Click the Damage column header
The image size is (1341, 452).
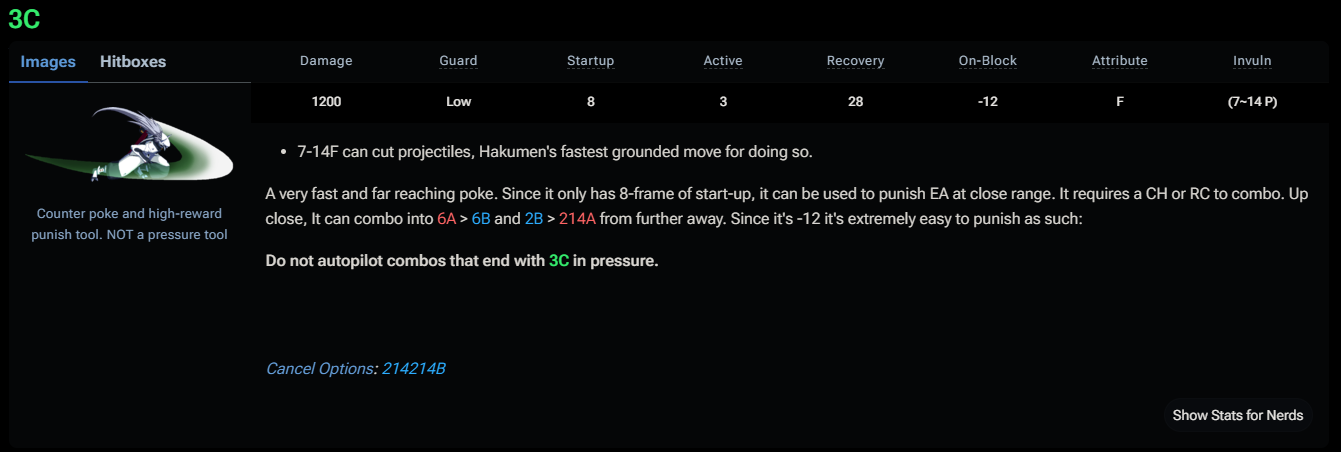click(x=326, y=61)
